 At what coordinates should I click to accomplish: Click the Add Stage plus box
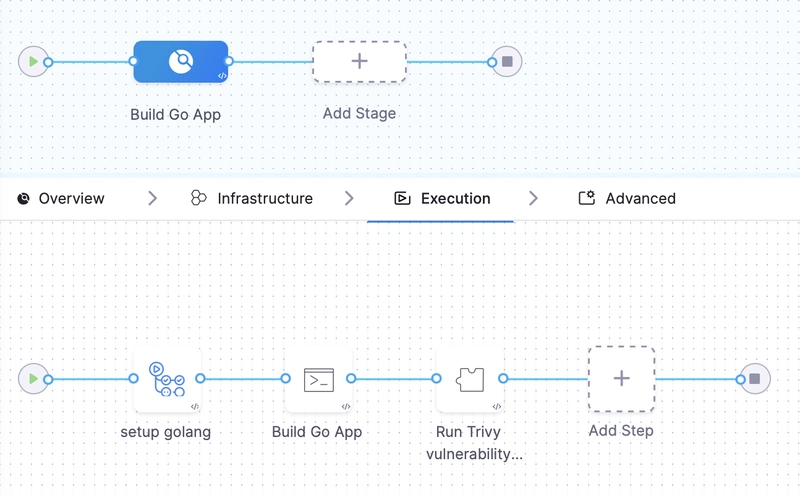pyautogui.click(x=359, y=62)
